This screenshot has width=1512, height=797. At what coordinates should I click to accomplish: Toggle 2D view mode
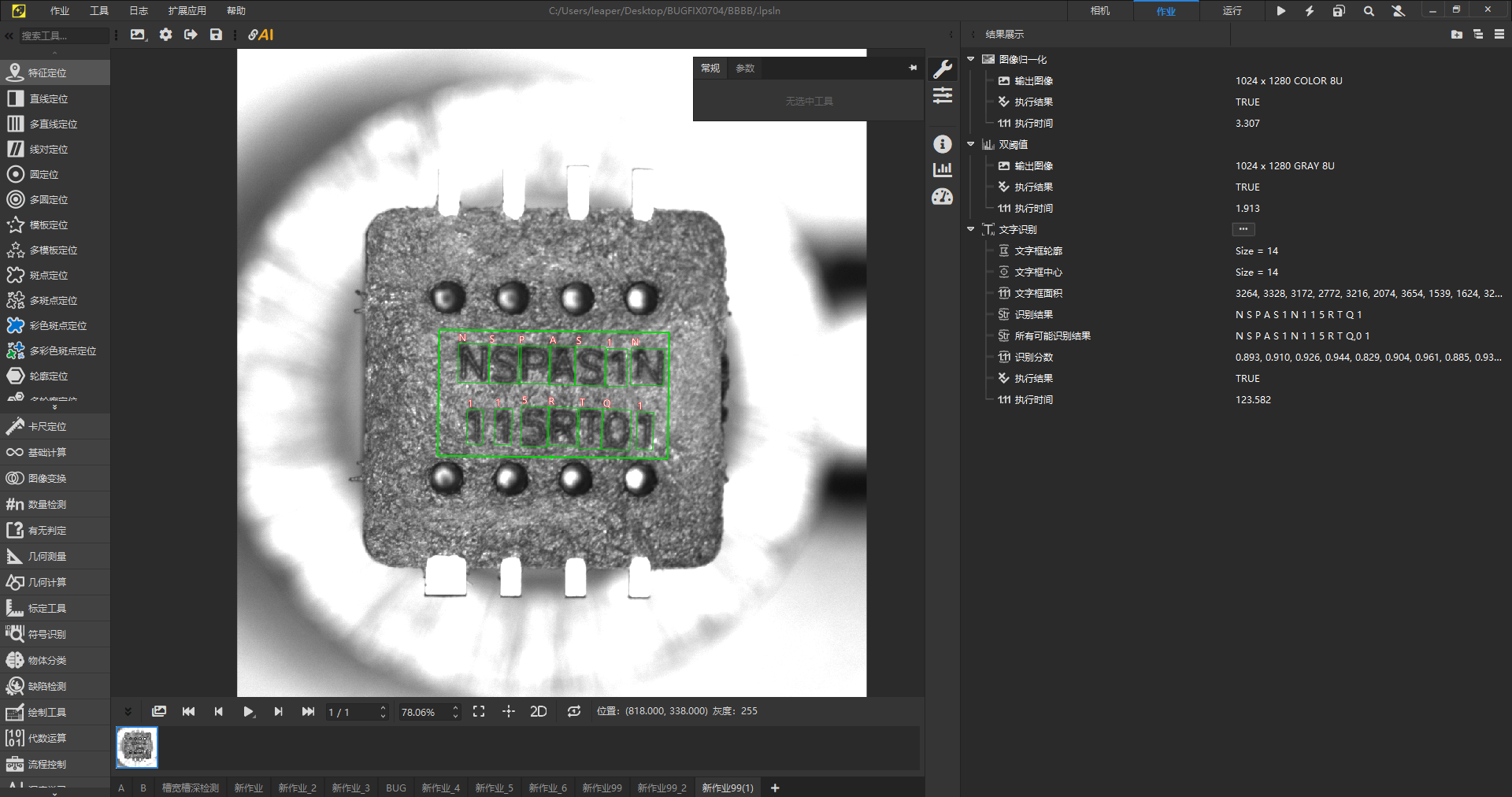point(539,711)
